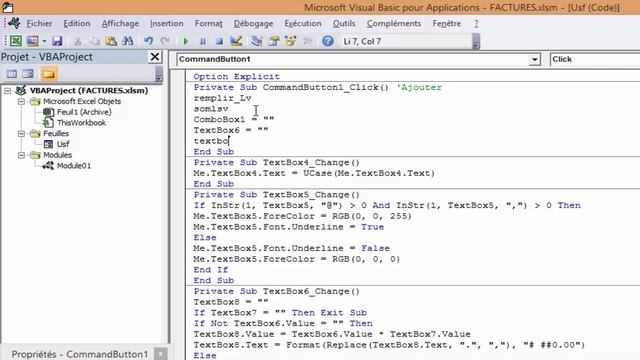640x360 pixels.
Task: Open the Compléments menu
Action: [393, 24]
